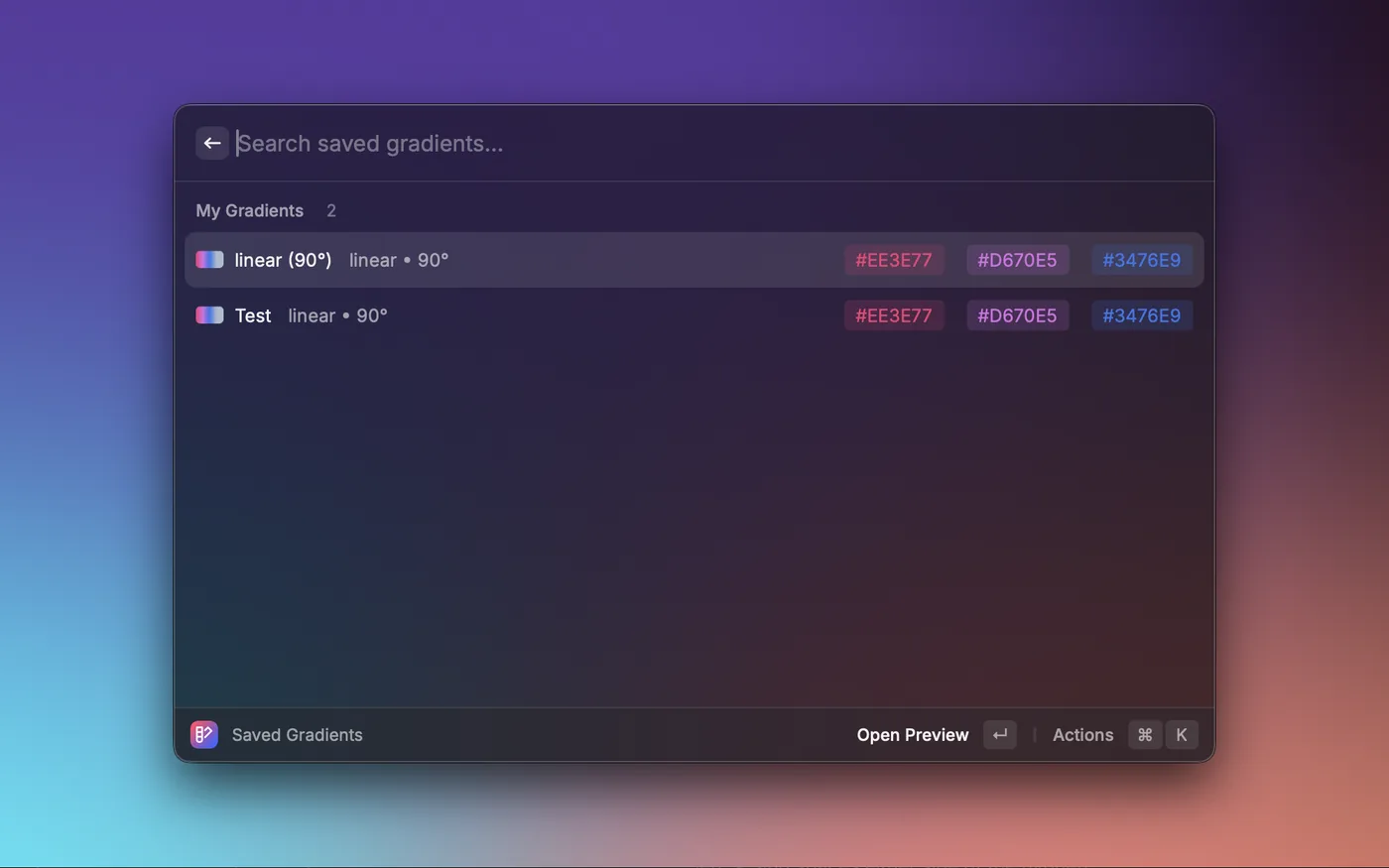Click #D670E5 tag in Test row
The height and width of the screenshot is (868, 1389).
(x=1017, y=315)
